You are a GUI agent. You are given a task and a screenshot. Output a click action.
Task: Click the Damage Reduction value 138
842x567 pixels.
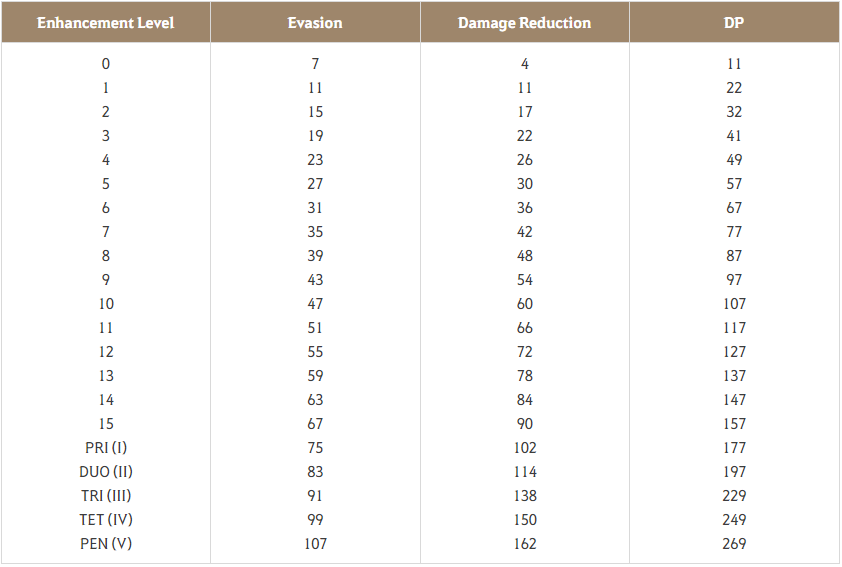pos(525,495)
